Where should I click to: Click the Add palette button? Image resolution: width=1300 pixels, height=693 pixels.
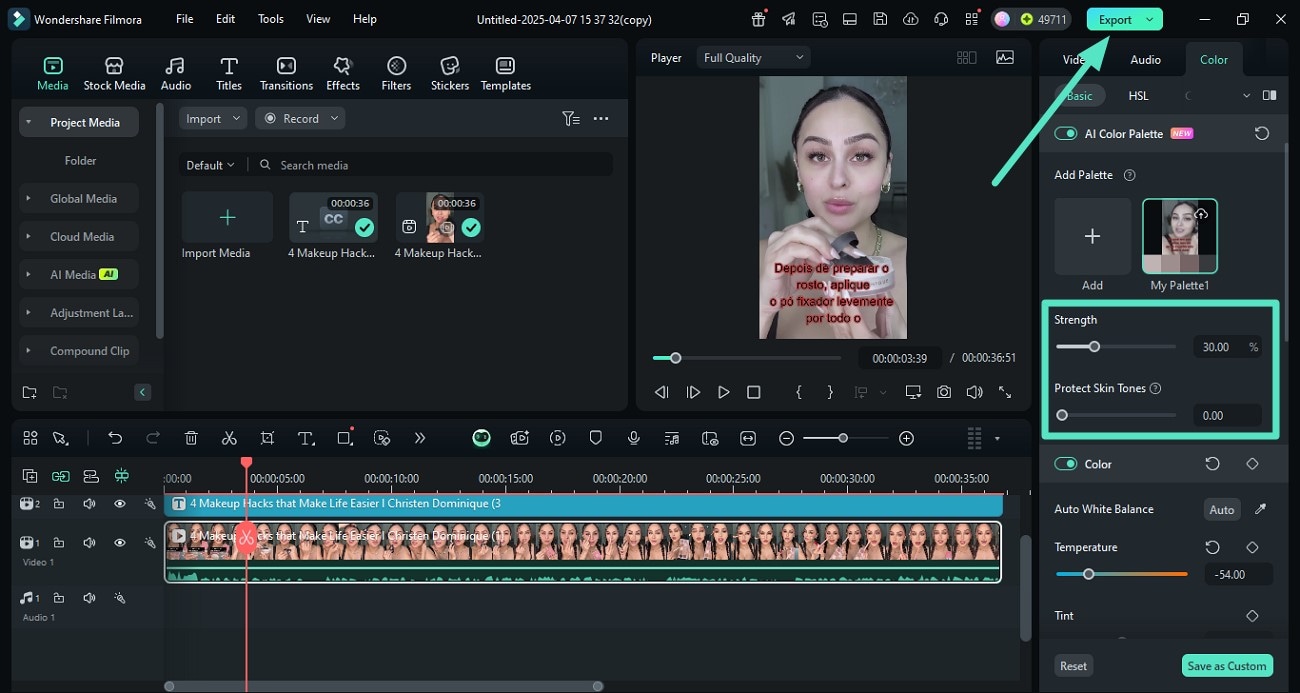tap(1092, 236)
